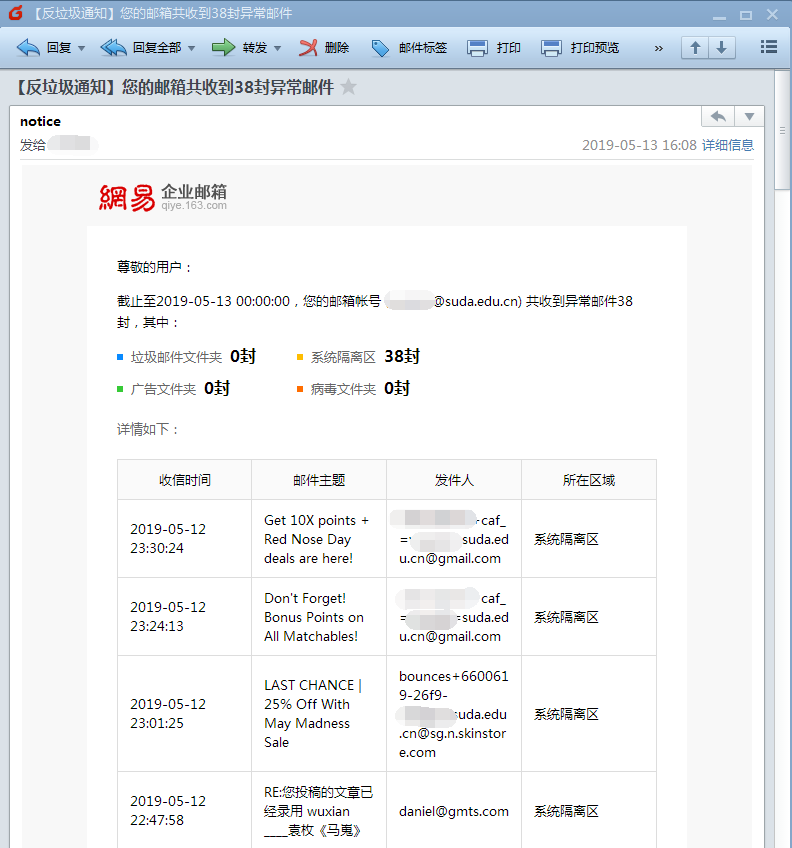The height and width of the screenshot is (848, 792).
Task: Go to previous mail with up arrow
Action: click(x=695, y=48)
